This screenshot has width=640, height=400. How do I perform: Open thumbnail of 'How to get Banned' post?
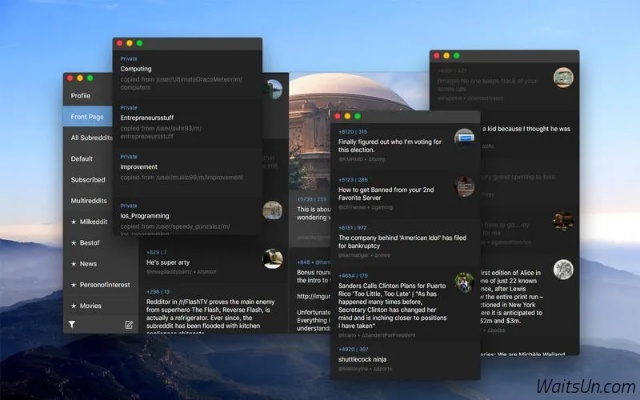[x=463, y=186]
